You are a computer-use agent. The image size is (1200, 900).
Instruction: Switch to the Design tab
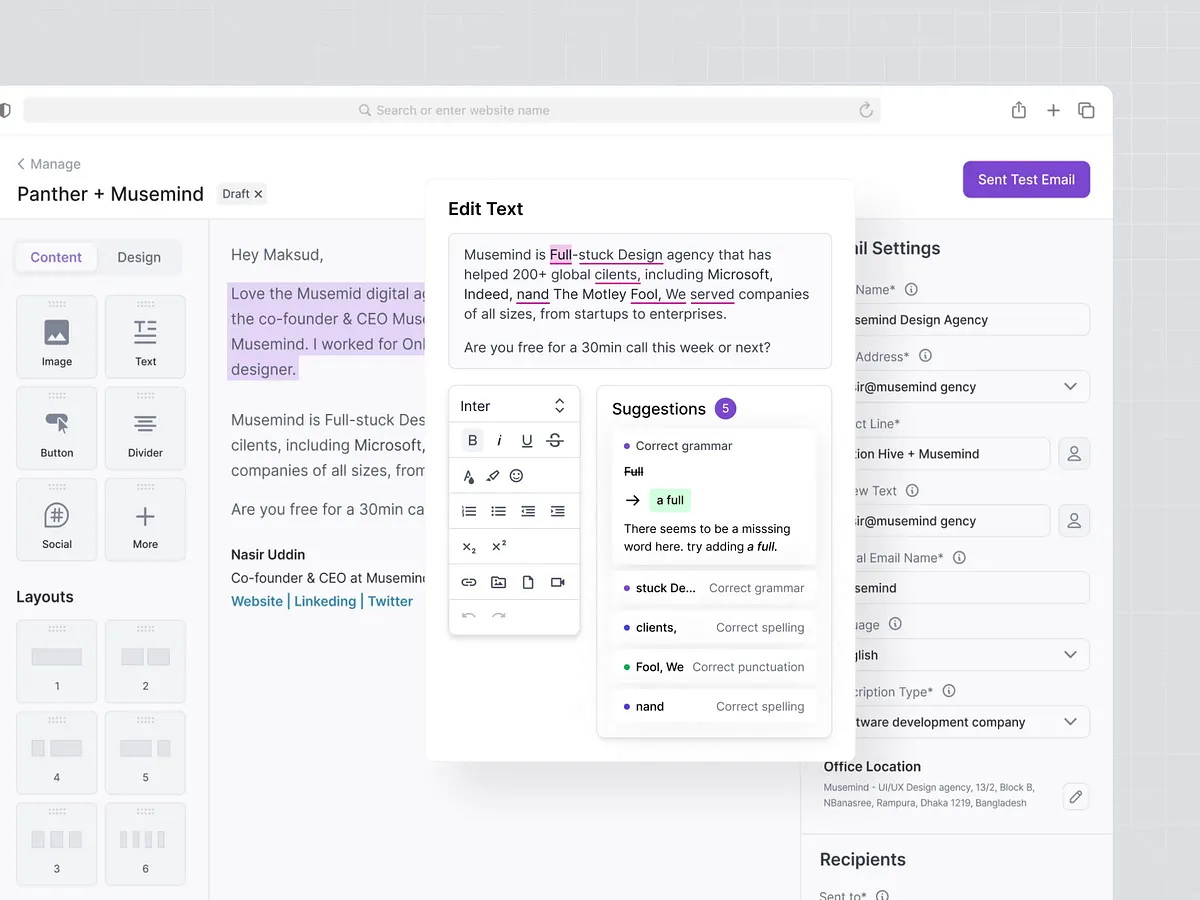tap(139, 257)
